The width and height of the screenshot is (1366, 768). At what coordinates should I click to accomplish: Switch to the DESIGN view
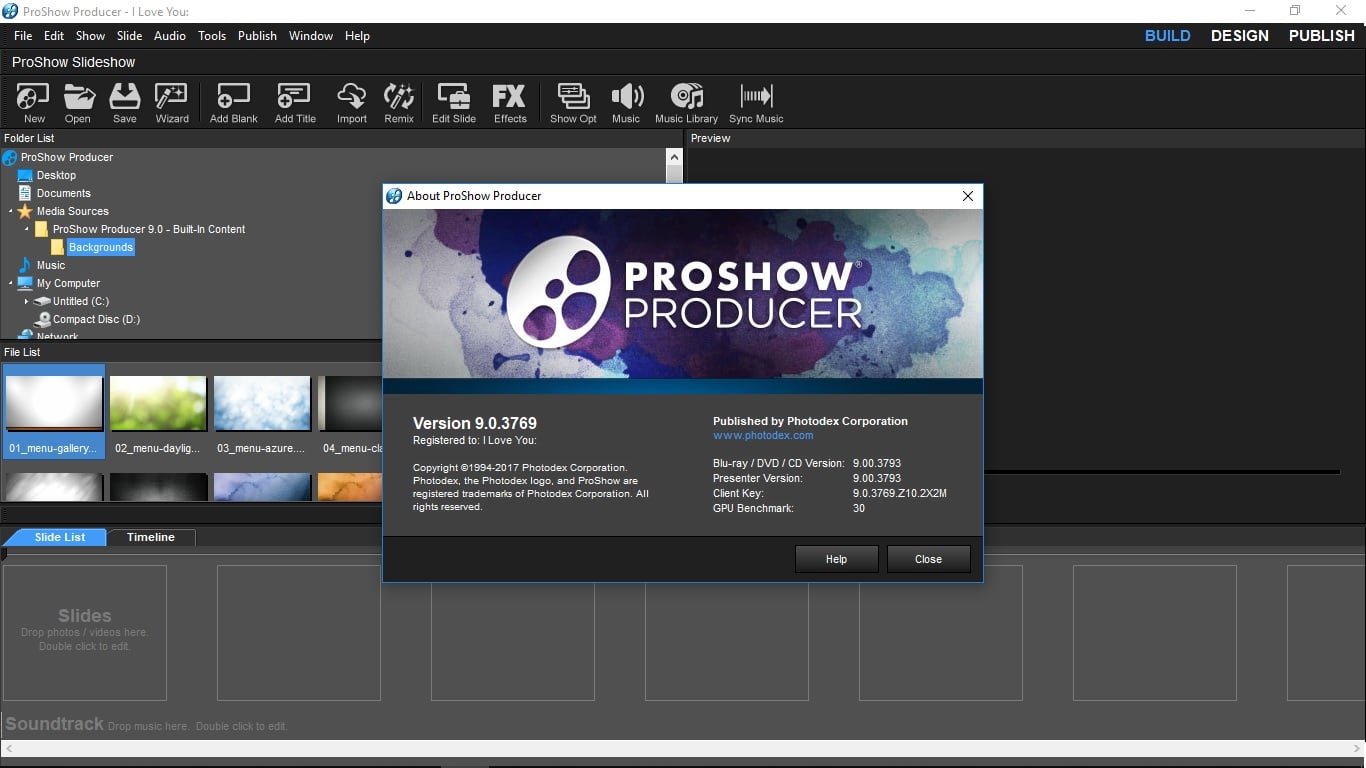click(1240, 35)
